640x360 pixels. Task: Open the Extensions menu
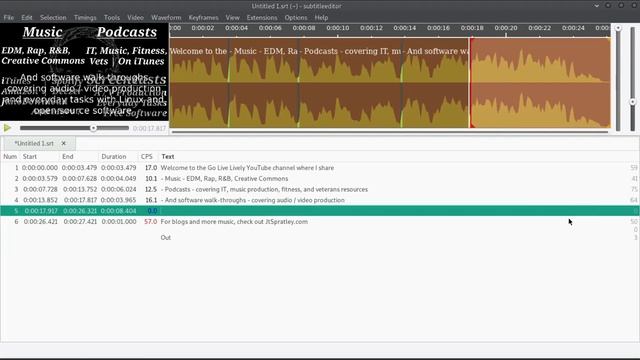[262, 18]
